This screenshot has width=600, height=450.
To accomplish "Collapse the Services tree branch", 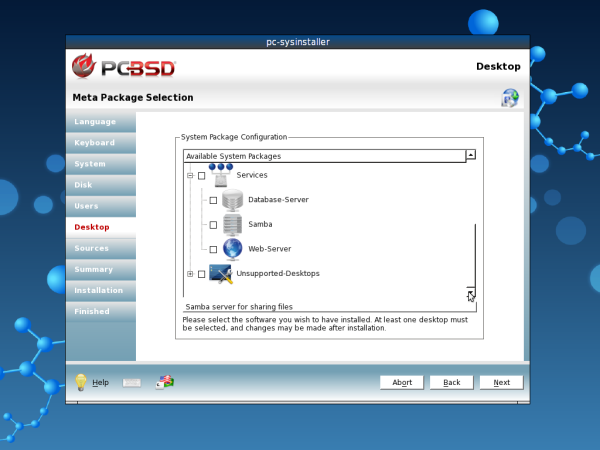I will point(189,176).
